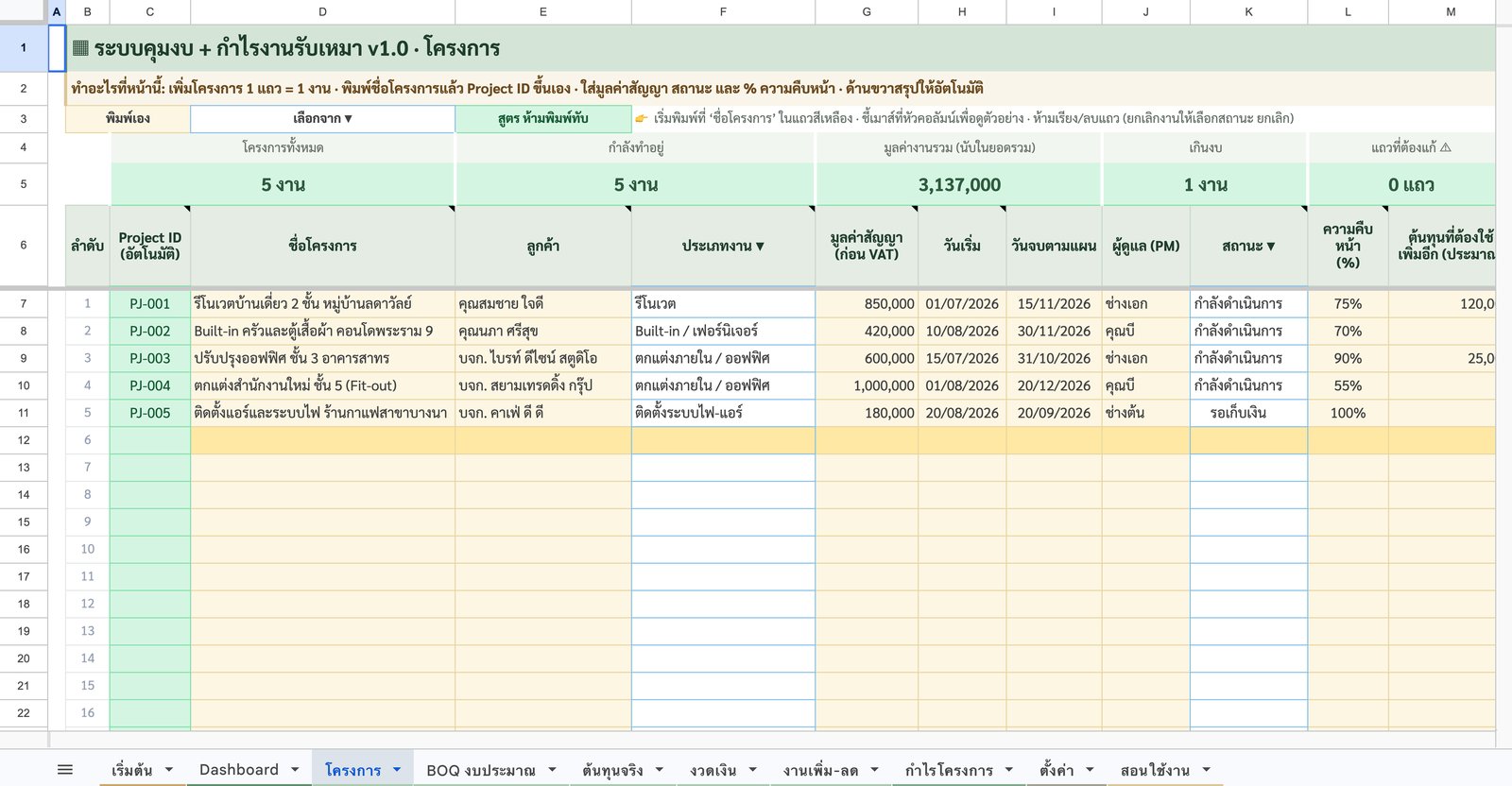Image resolution: width=1512 pixels, height=786 pixels.
Task: Click the client cell คุณสมชาย ใจดี
Action: pyautogui.click(x=542, y=303)
